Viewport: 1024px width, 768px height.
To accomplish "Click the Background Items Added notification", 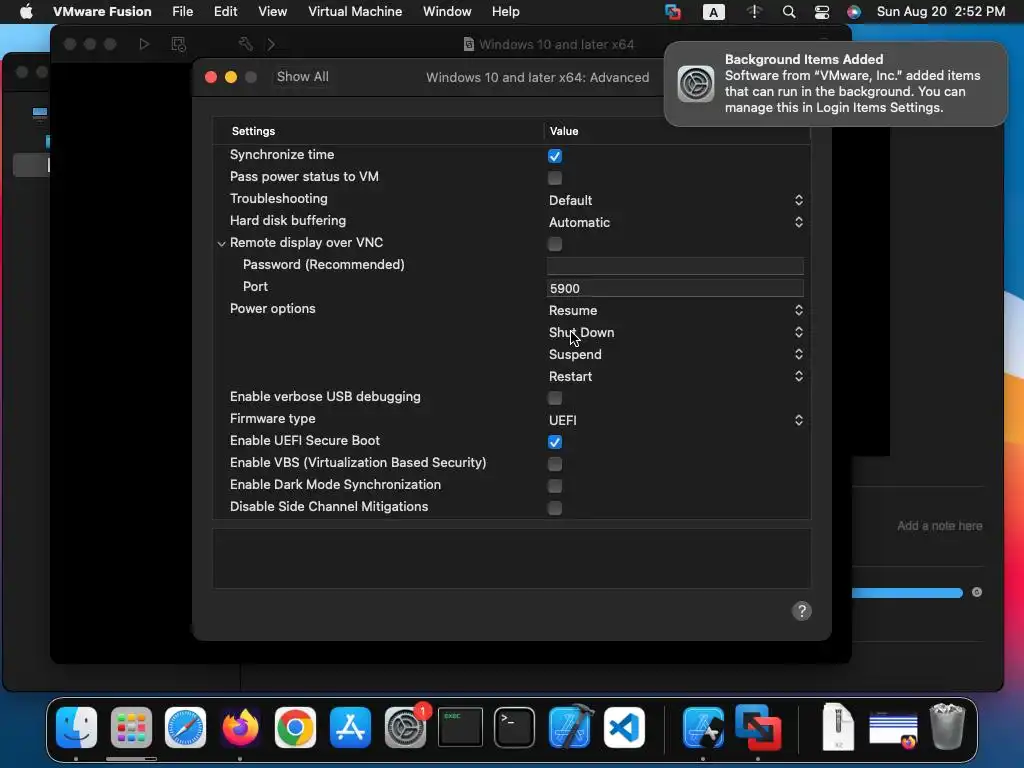I will pos(835,84).
